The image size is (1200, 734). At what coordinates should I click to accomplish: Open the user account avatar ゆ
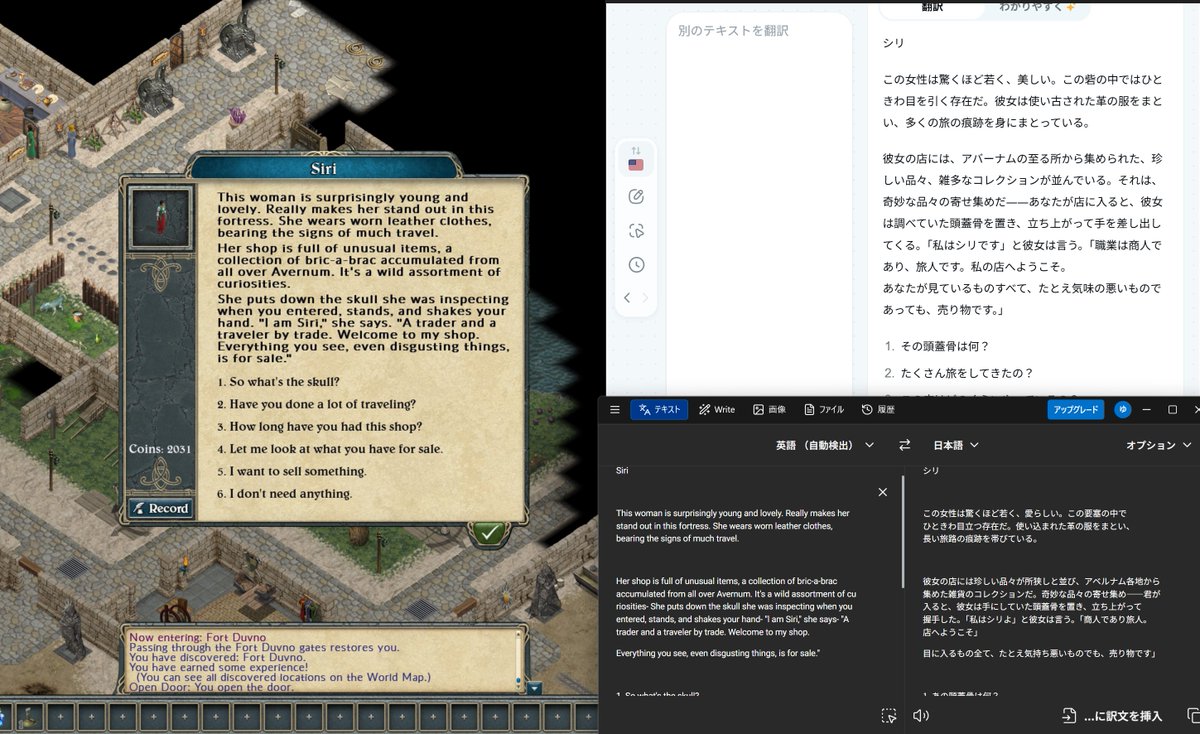pyautogui.click(x=1123, y=409)
